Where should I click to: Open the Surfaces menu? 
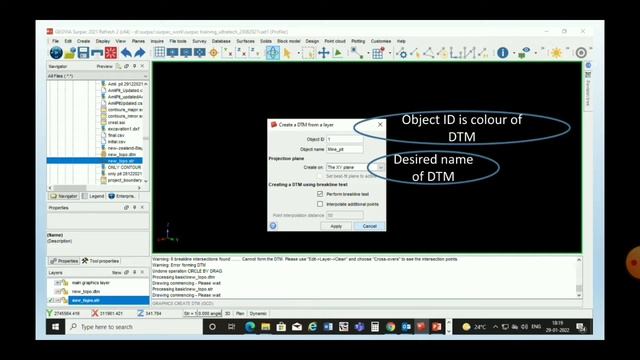pyautogui.click(x=245, y=41)
